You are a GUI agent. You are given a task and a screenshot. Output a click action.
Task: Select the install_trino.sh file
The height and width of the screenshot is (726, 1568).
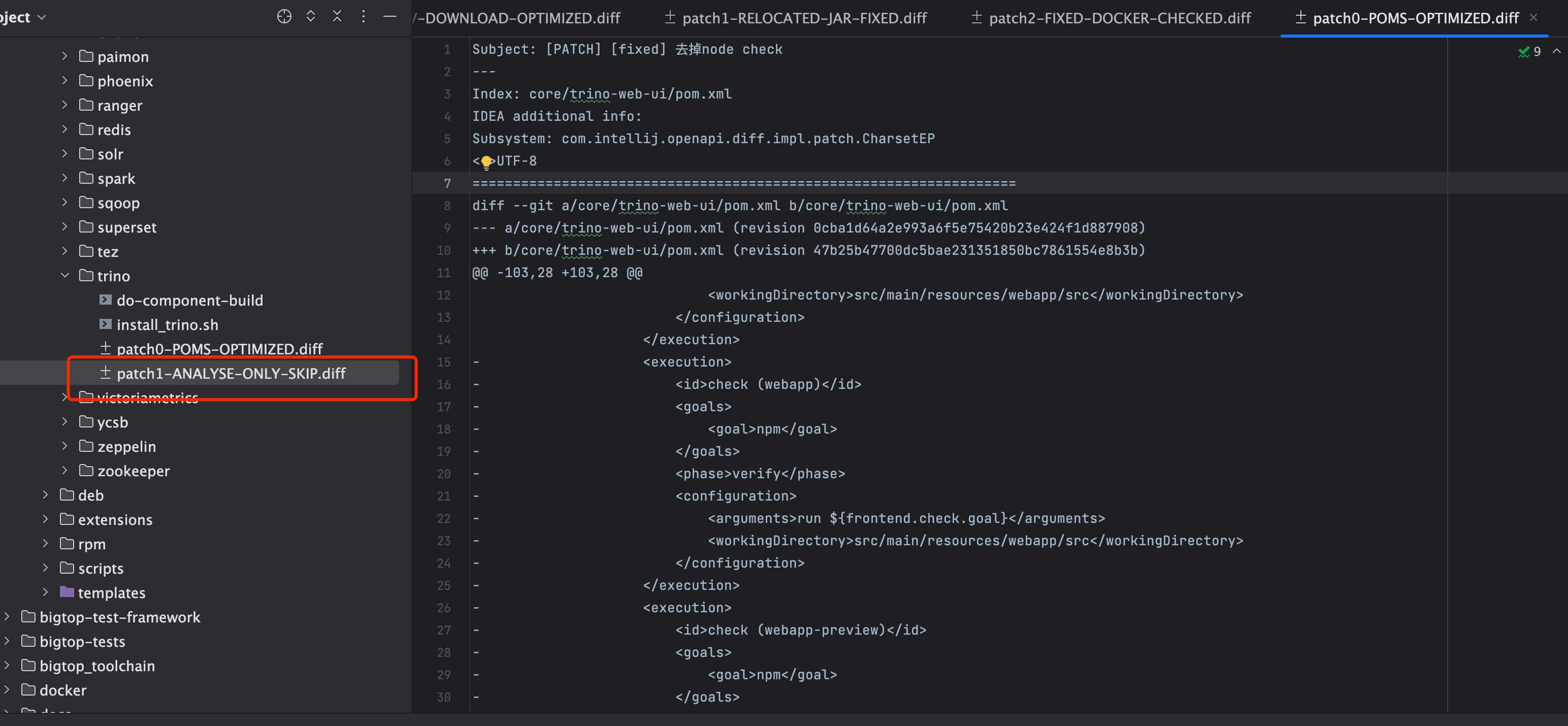coord(167,325)
